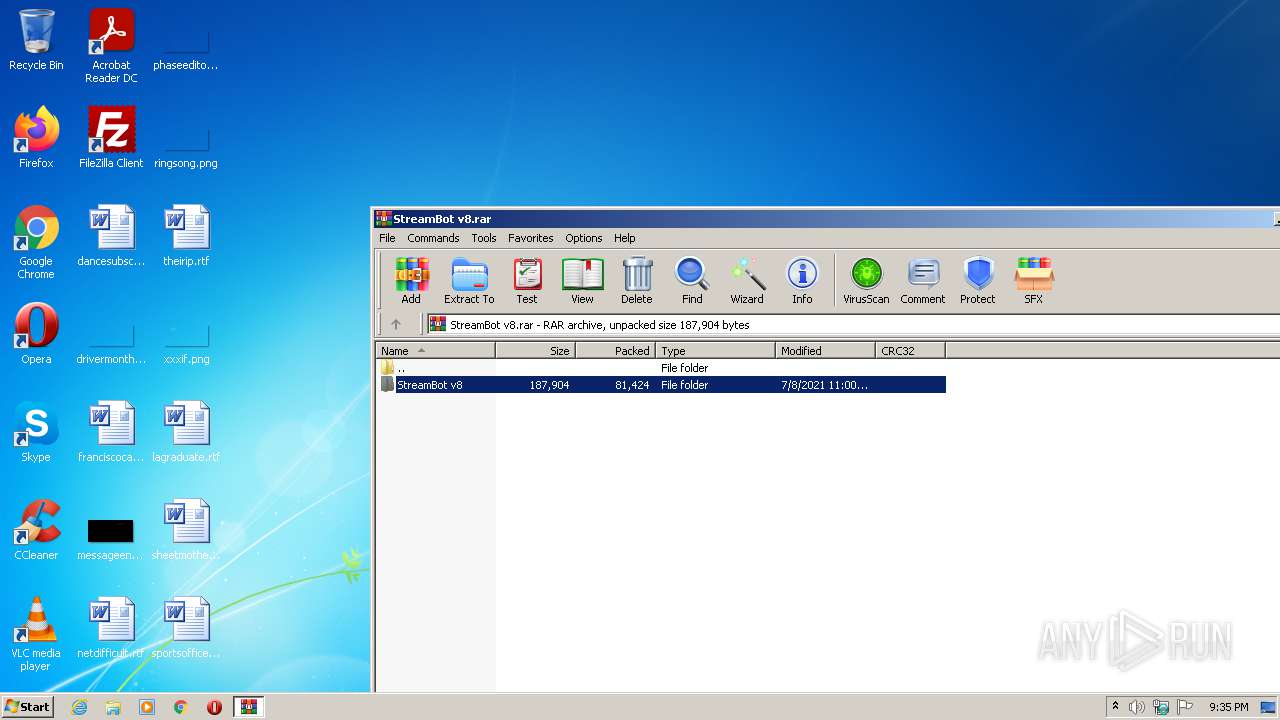Create SFX archive icon
Image resolution: width=1280 pixels, height=720 pixels.
click(1034, 281)
